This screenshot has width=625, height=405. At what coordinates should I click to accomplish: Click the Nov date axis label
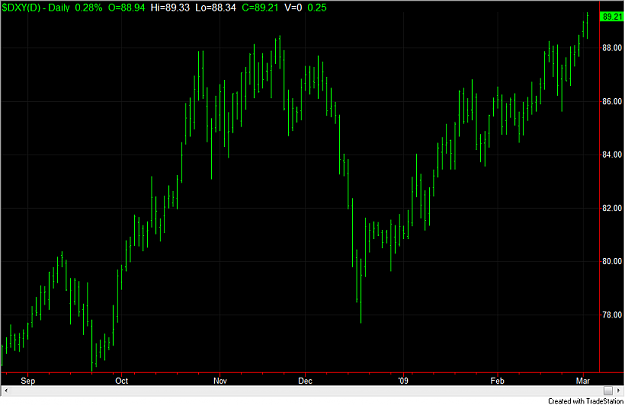[220, 381]
